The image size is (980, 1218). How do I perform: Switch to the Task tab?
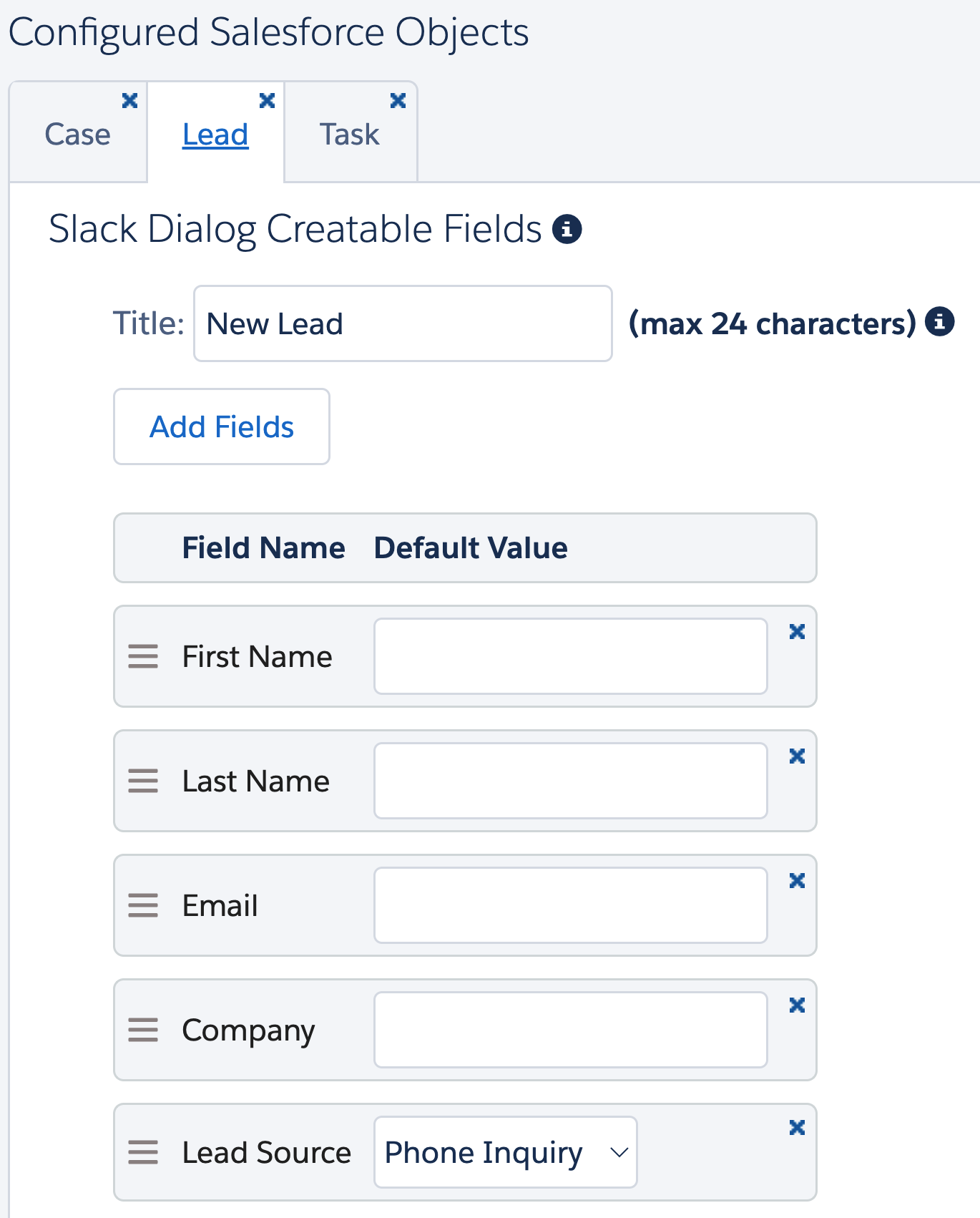tap(349, 135)
